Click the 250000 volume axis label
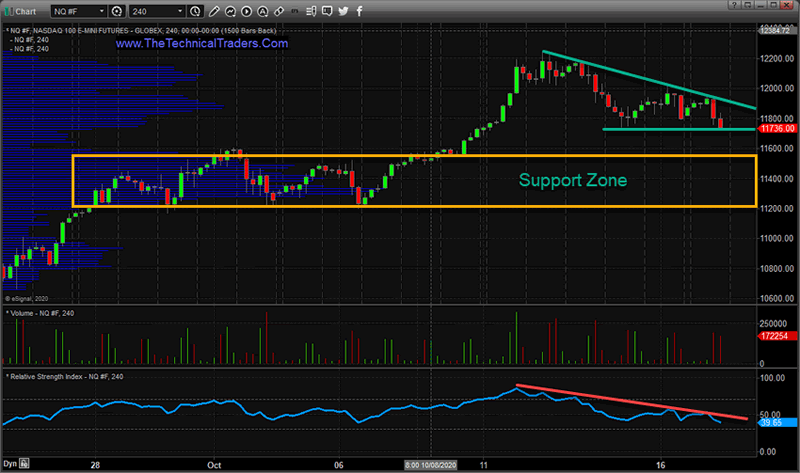 [x=772, y=323]
